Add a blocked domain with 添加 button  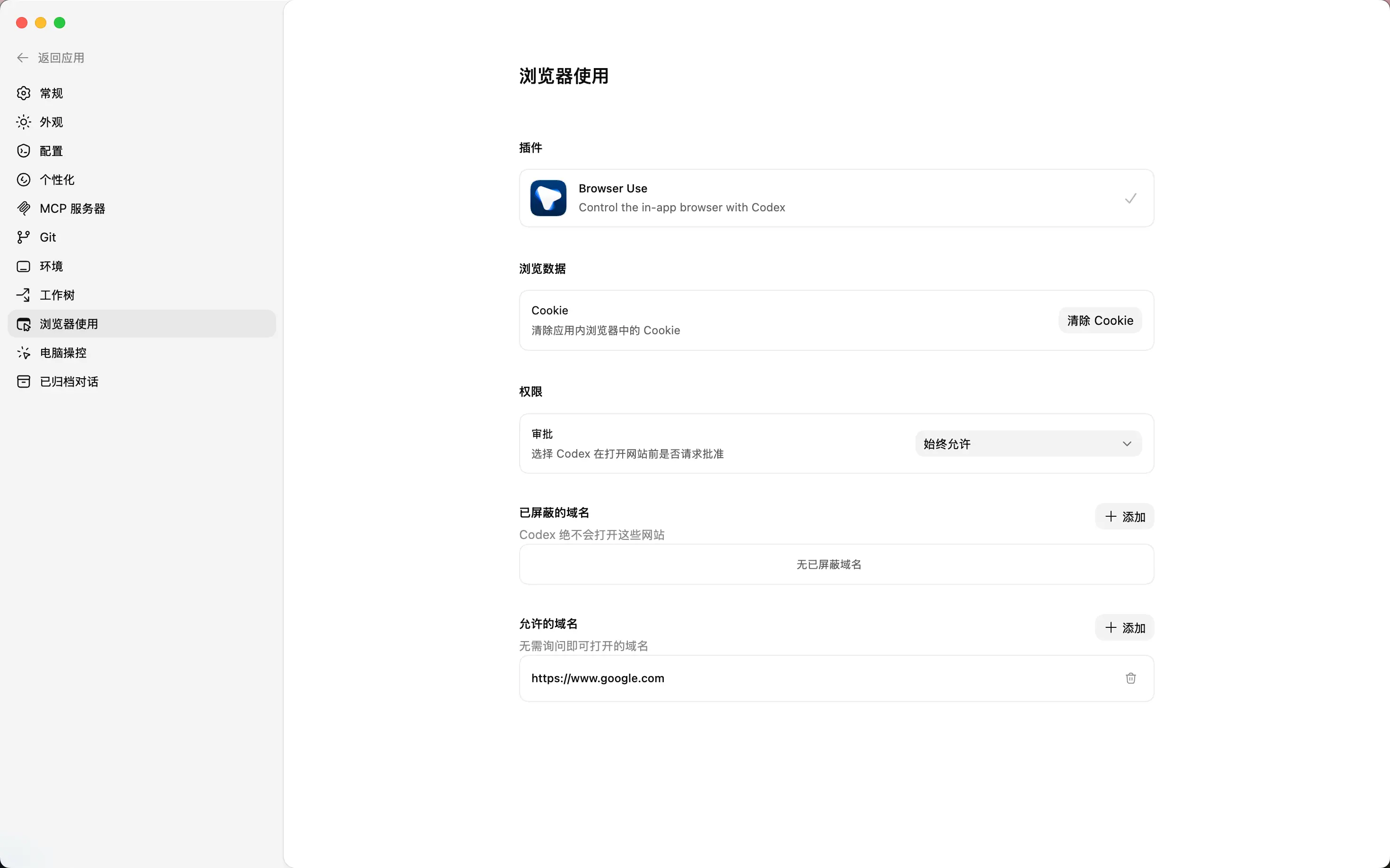click(x=1124, y=517)
